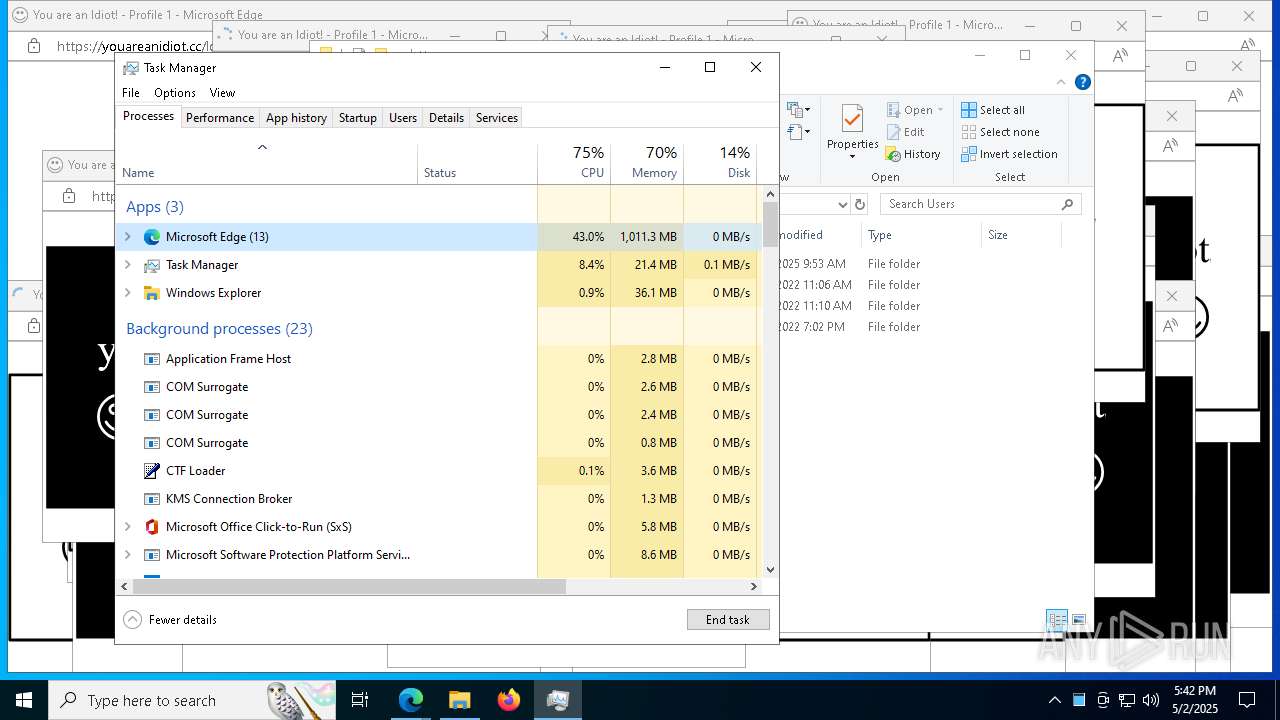Sort processes by the Disk column
This screenshot has width=1280, height=720.
pos(720,163)
